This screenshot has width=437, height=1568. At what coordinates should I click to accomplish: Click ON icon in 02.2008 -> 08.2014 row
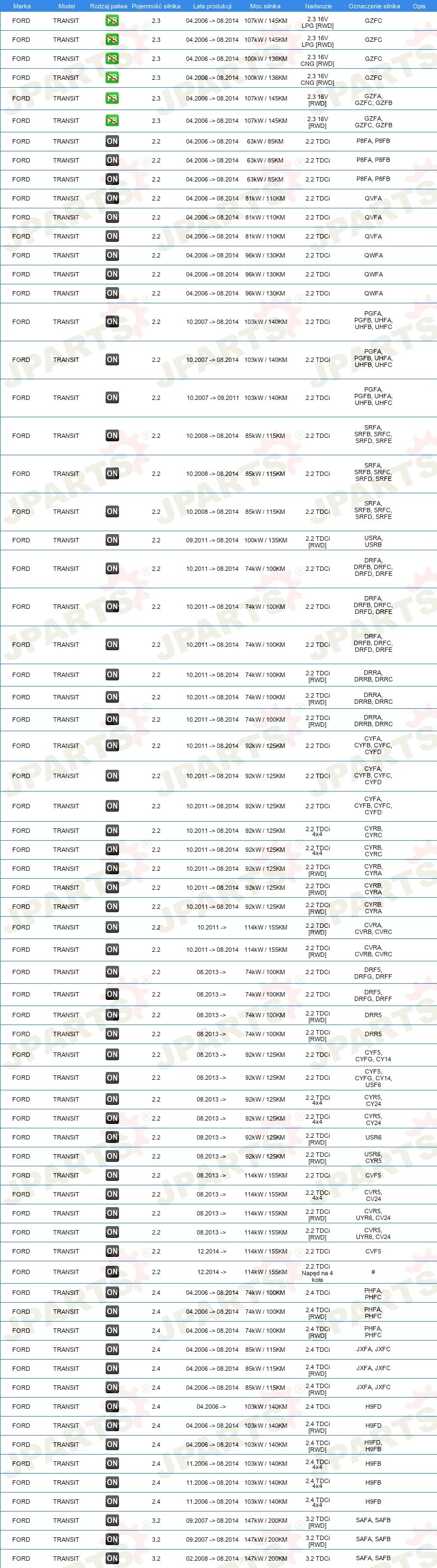[x=112, y=1559]
